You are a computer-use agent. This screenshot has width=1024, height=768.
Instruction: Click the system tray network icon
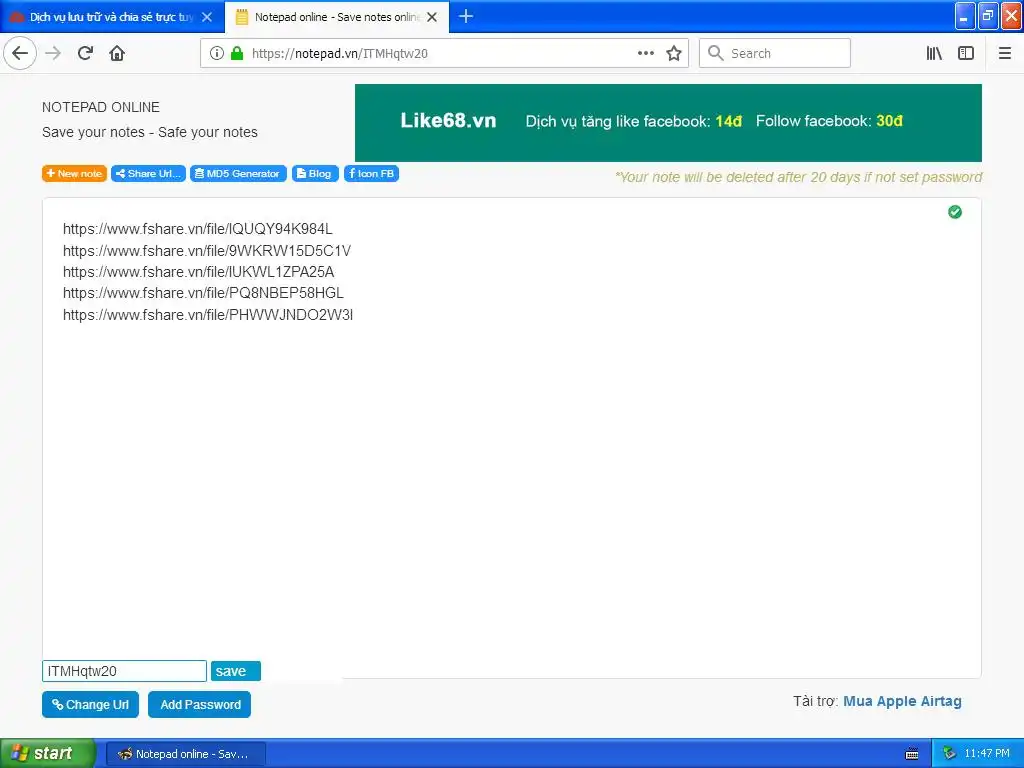(949, 754)
